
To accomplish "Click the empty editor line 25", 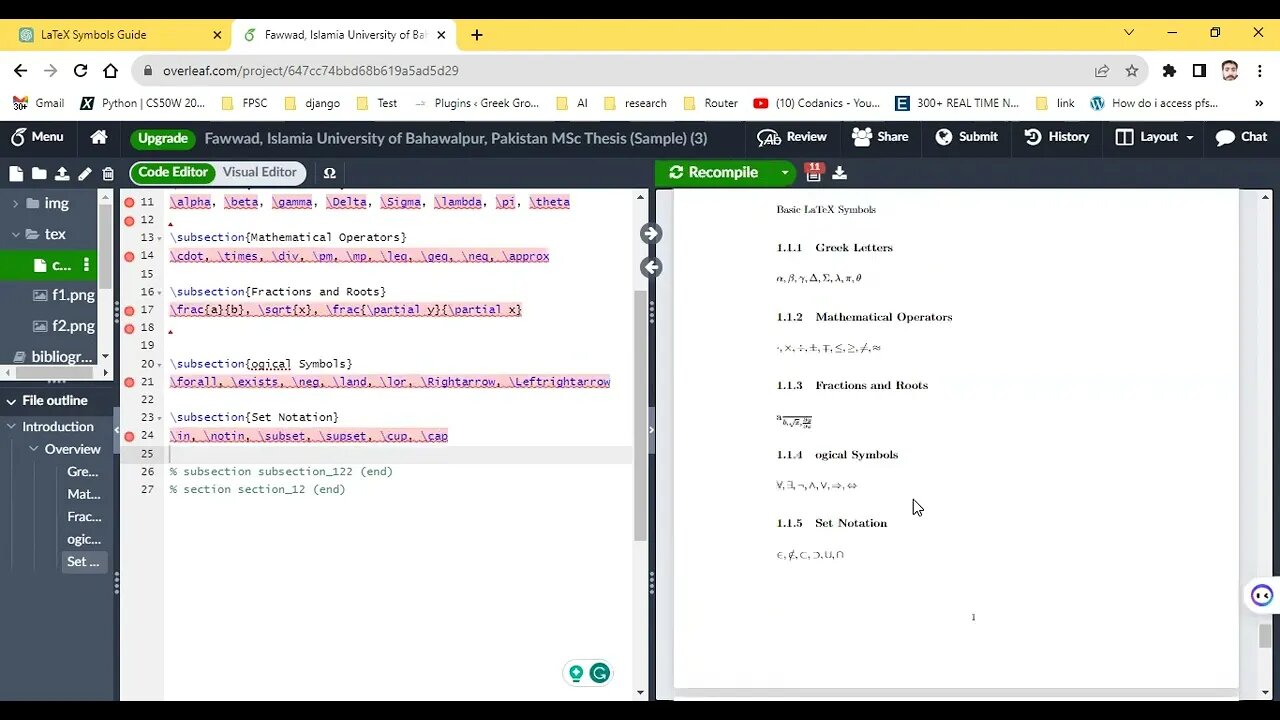I will 400,454.
